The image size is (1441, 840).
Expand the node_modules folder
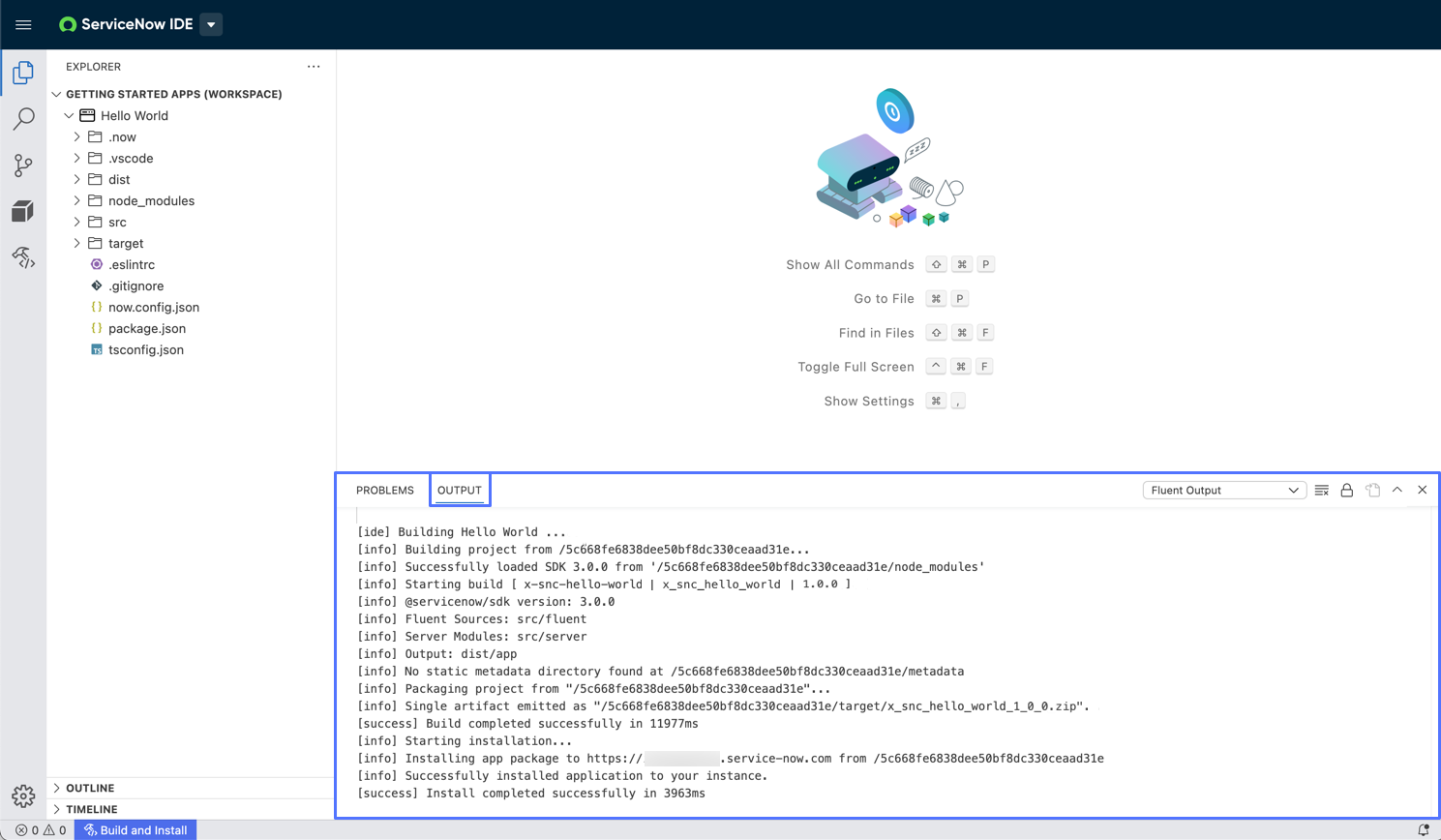[x=77, y=200]
